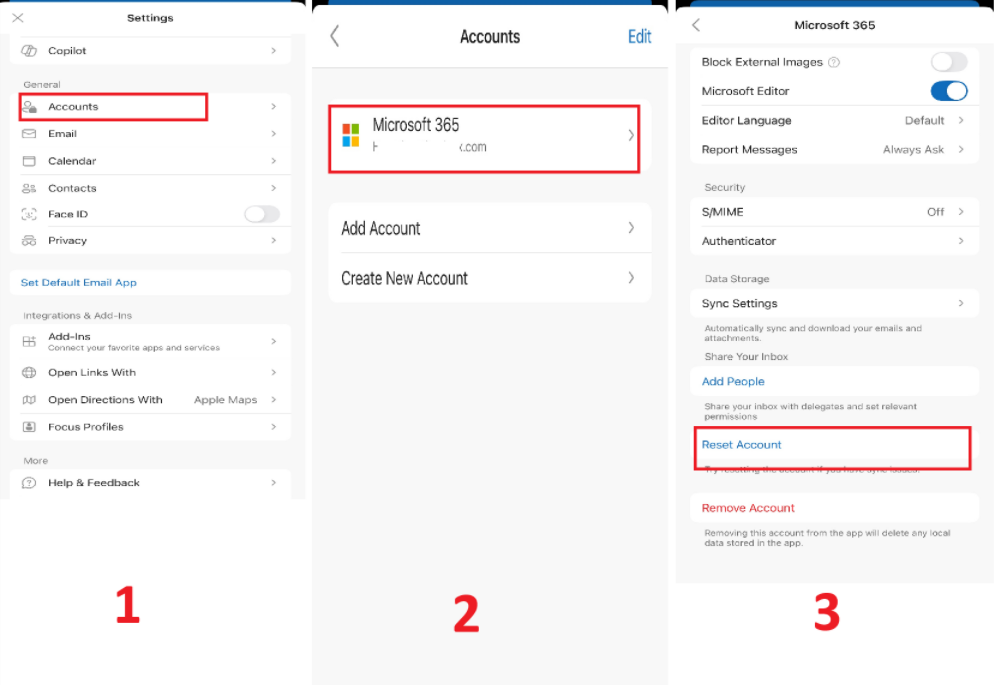Open the Help & Feedback row
1002x685 pixels.
[x=151, y=483]
